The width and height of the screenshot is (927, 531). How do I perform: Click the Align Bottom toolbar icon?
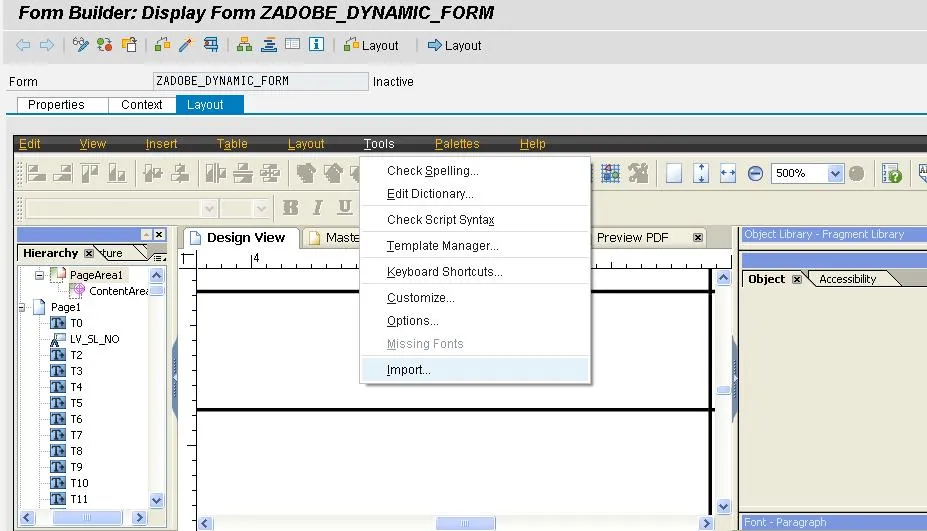pos(116,173)
